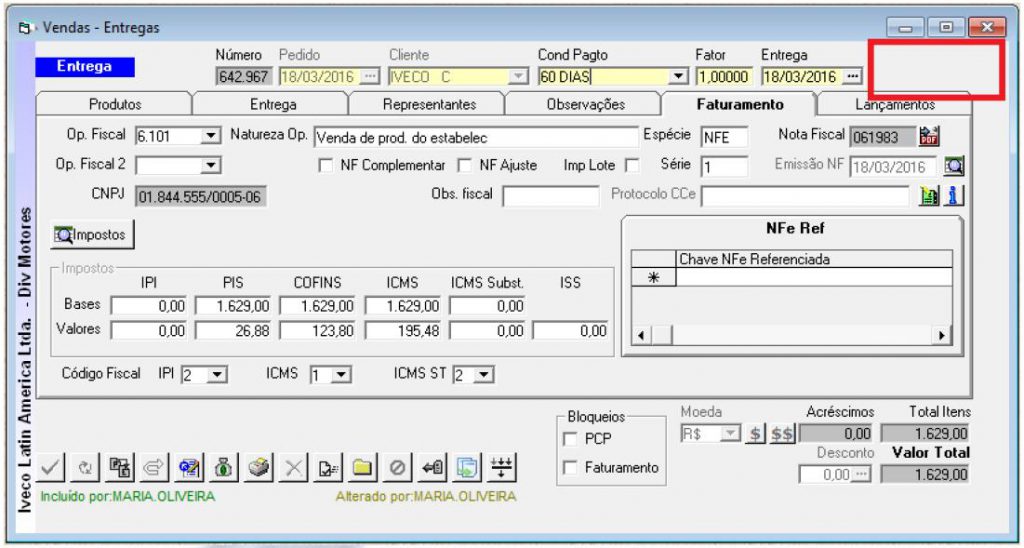Open the Código Fiscal ICMS ST dropdown
This screenshot has width=1024, height=548.
pos(485,374)
